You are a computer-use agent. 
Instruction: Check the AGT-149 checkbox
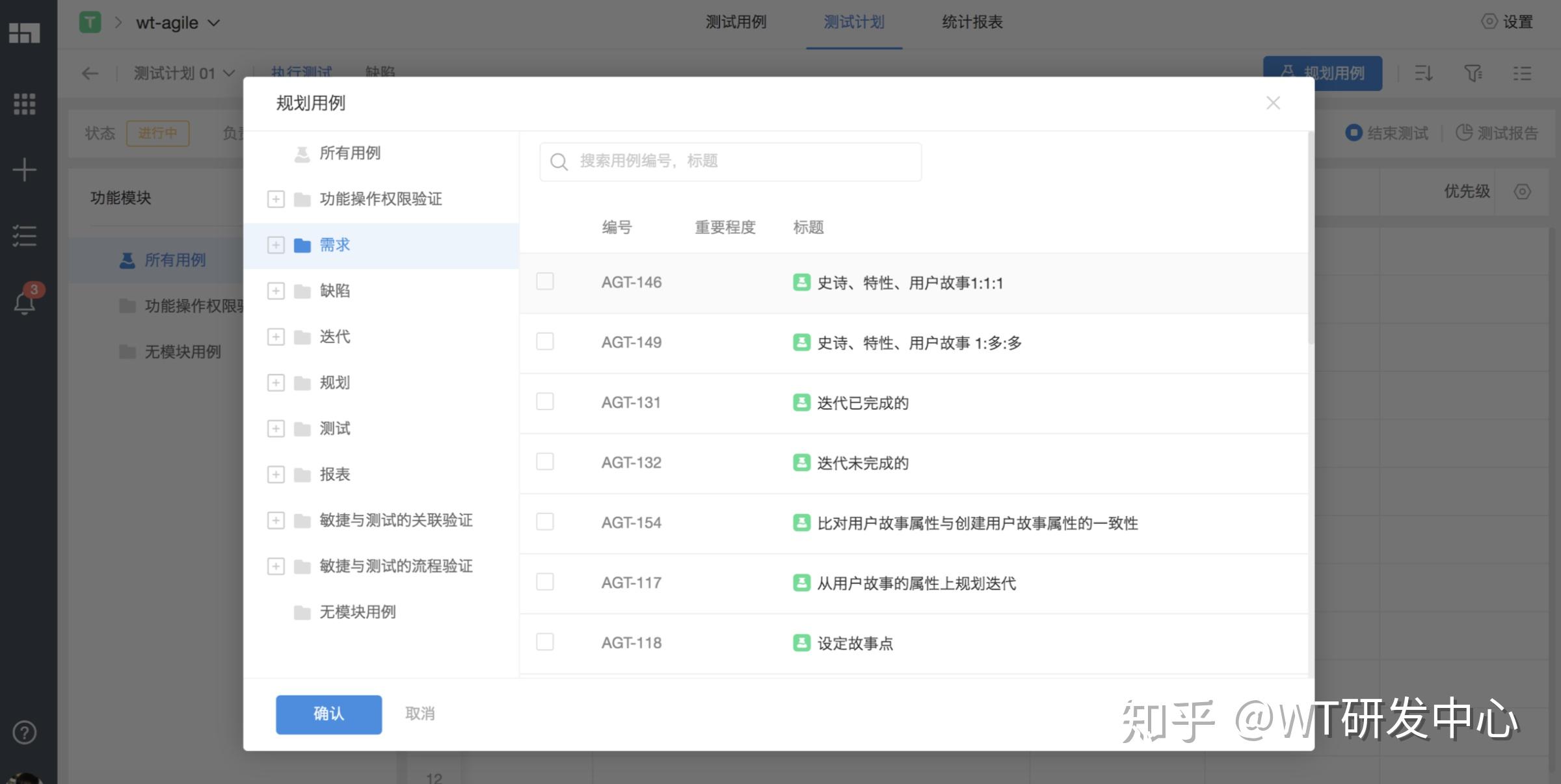(545, 341)
